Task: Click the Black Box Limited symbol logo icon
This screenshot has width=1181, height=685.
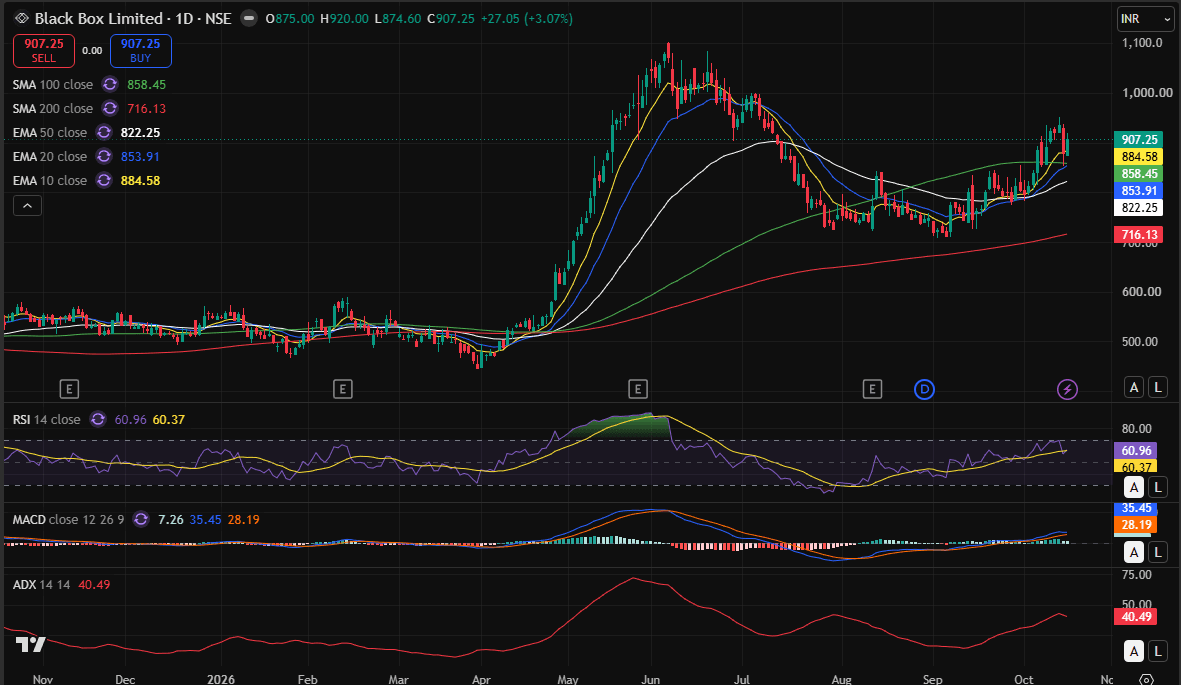Action: tap(22, 18)
